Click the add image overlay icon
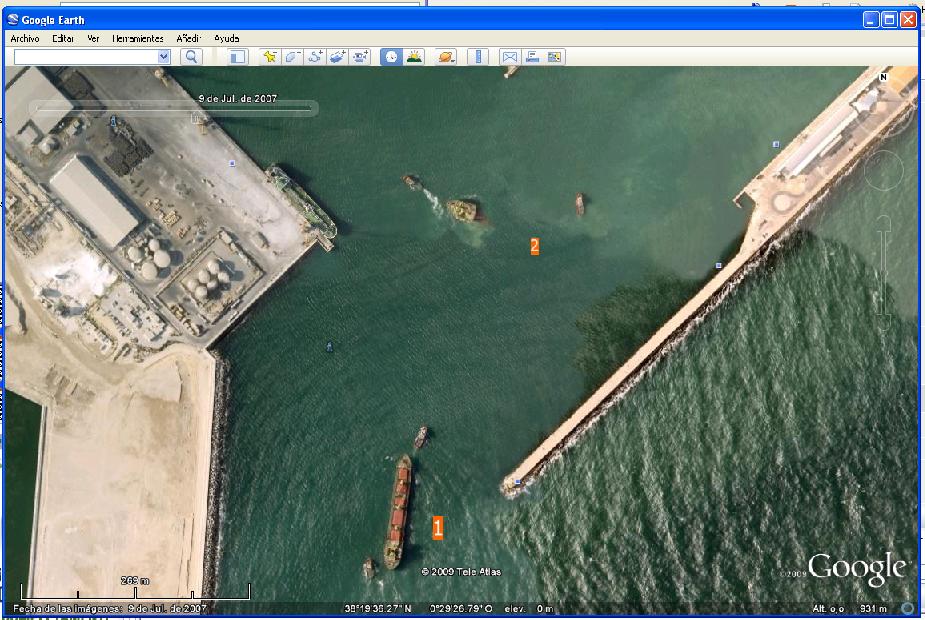The image size is (925, 620). coord(337,57)
